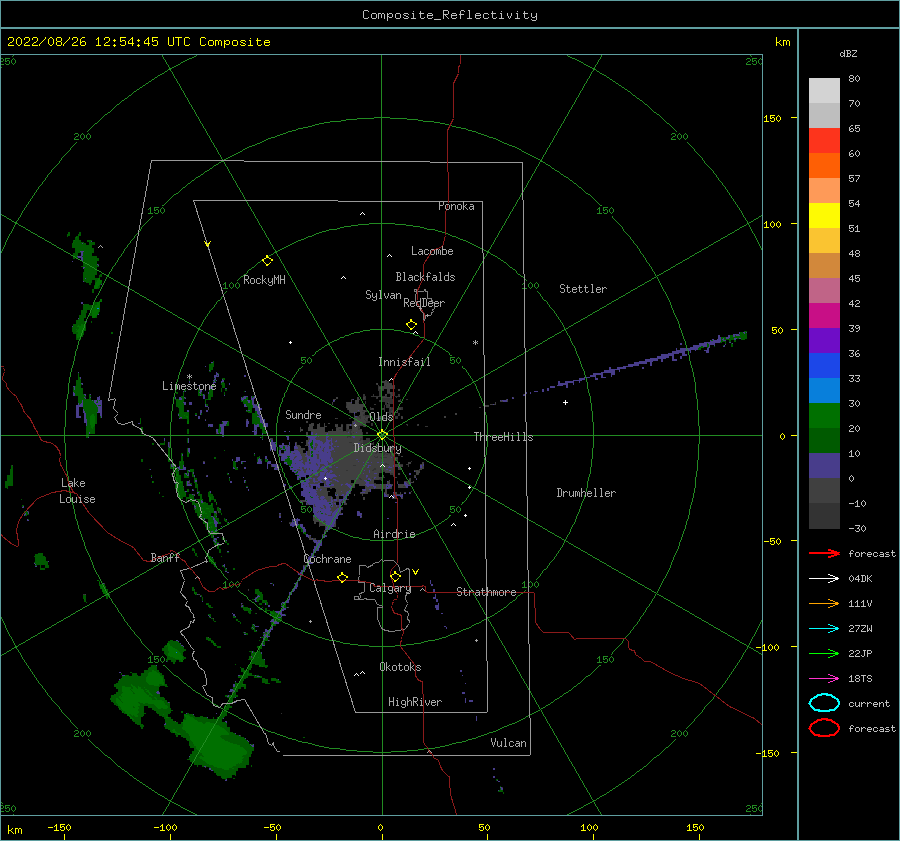
Task: Click the Vulcan town label
Action: pos(509,743)
